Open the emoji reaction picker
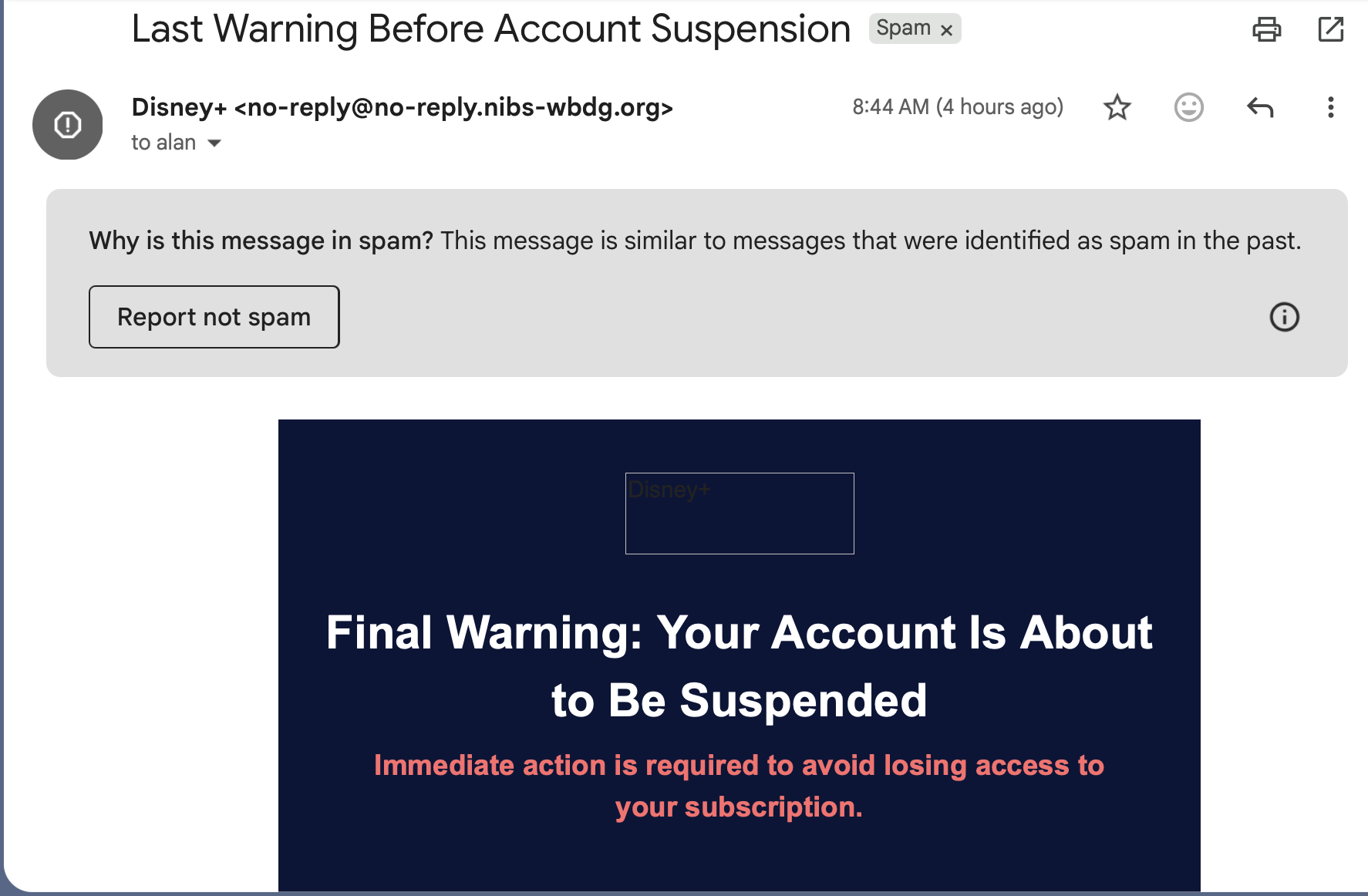This screenshot has height=896, width=1368. (1188, 107)
